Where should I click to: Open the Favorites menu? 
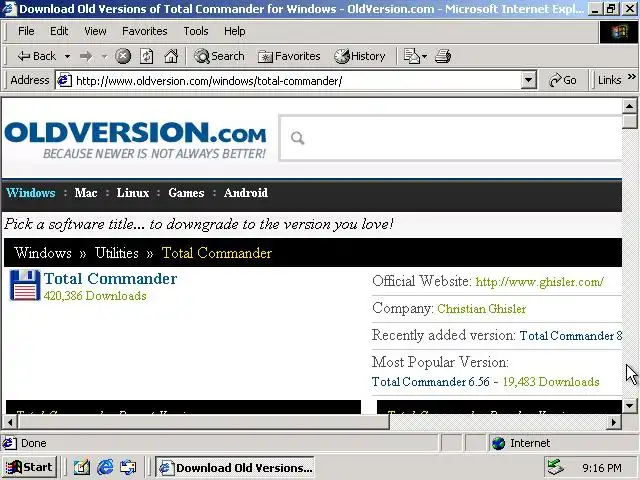(144, 31)
